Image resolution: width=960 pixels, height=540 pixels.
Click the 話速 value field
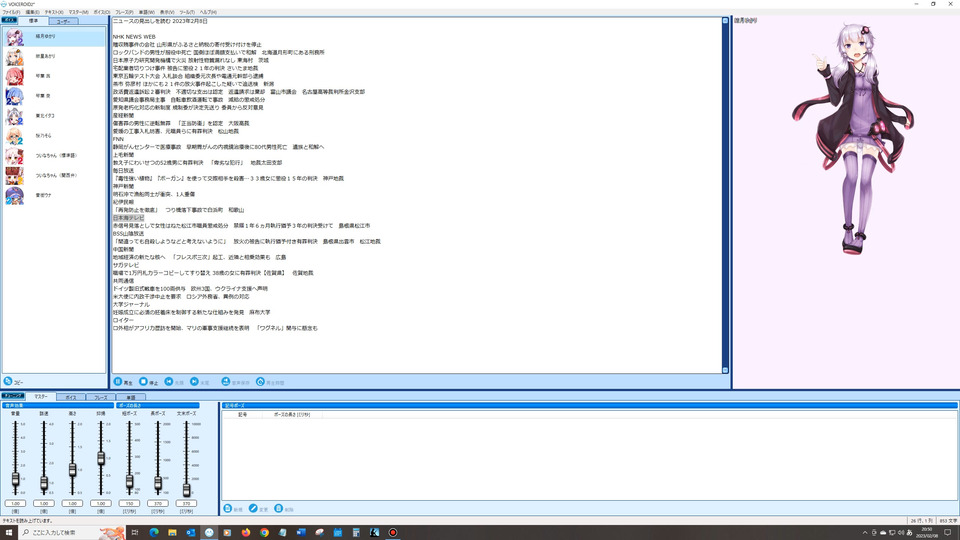[44, 503]
